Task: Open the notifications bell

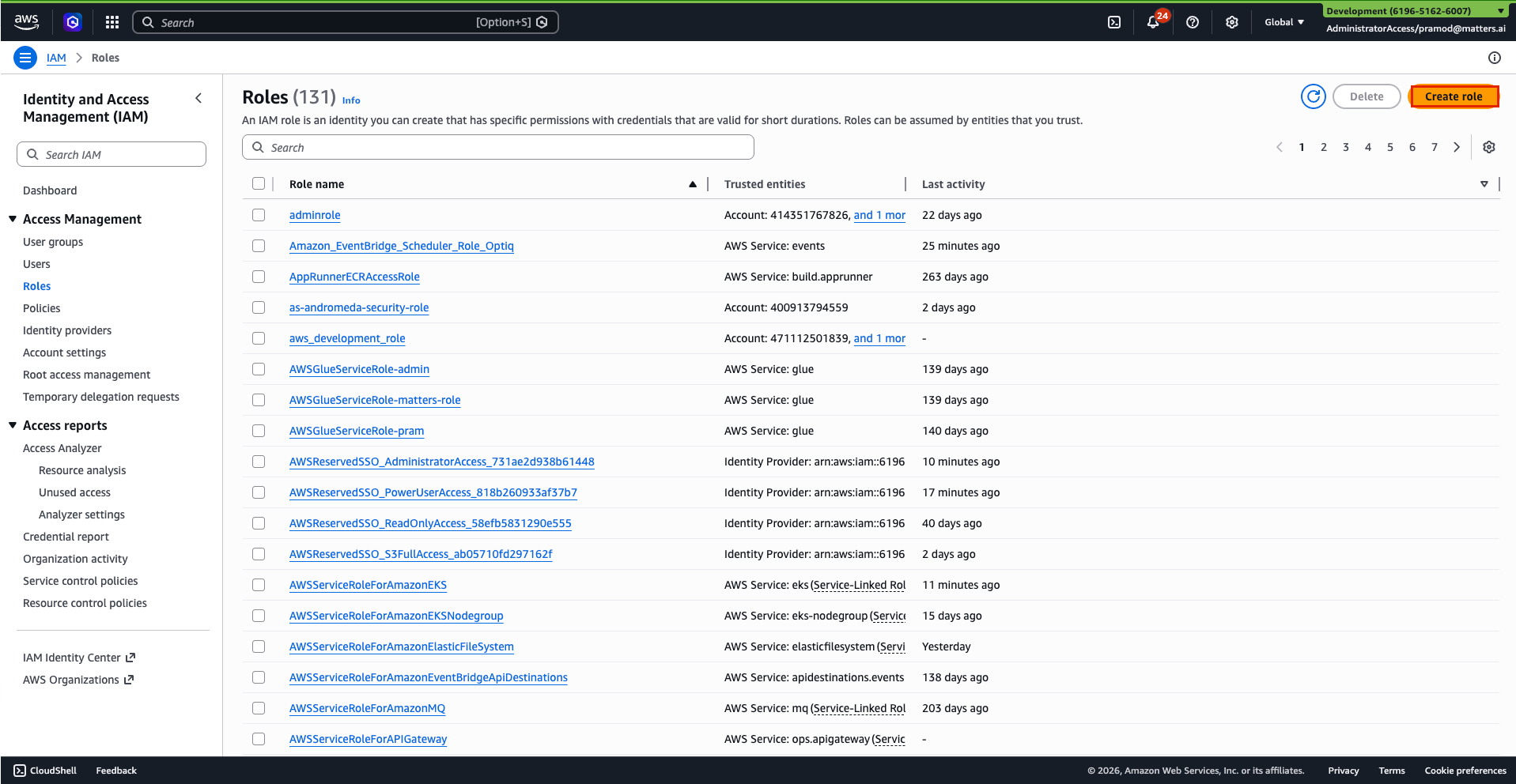Action: coord(1153,22)
